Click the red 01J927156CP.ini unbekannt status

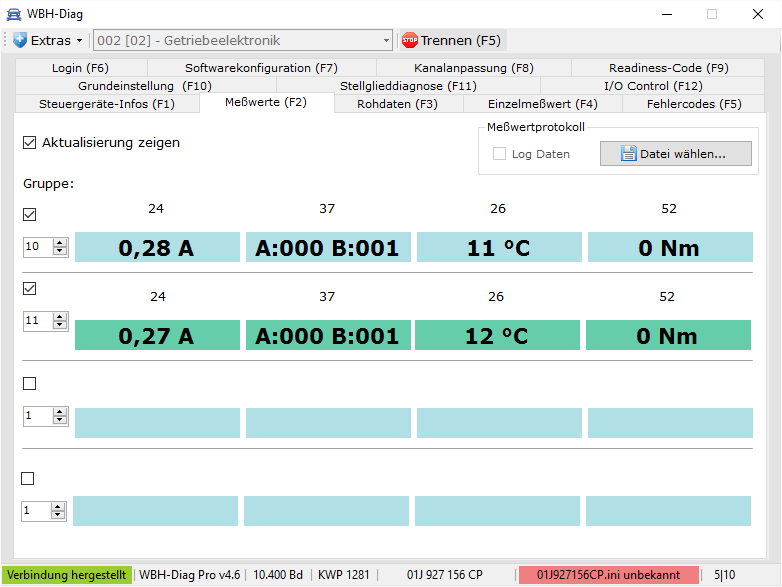click(608, 575)
